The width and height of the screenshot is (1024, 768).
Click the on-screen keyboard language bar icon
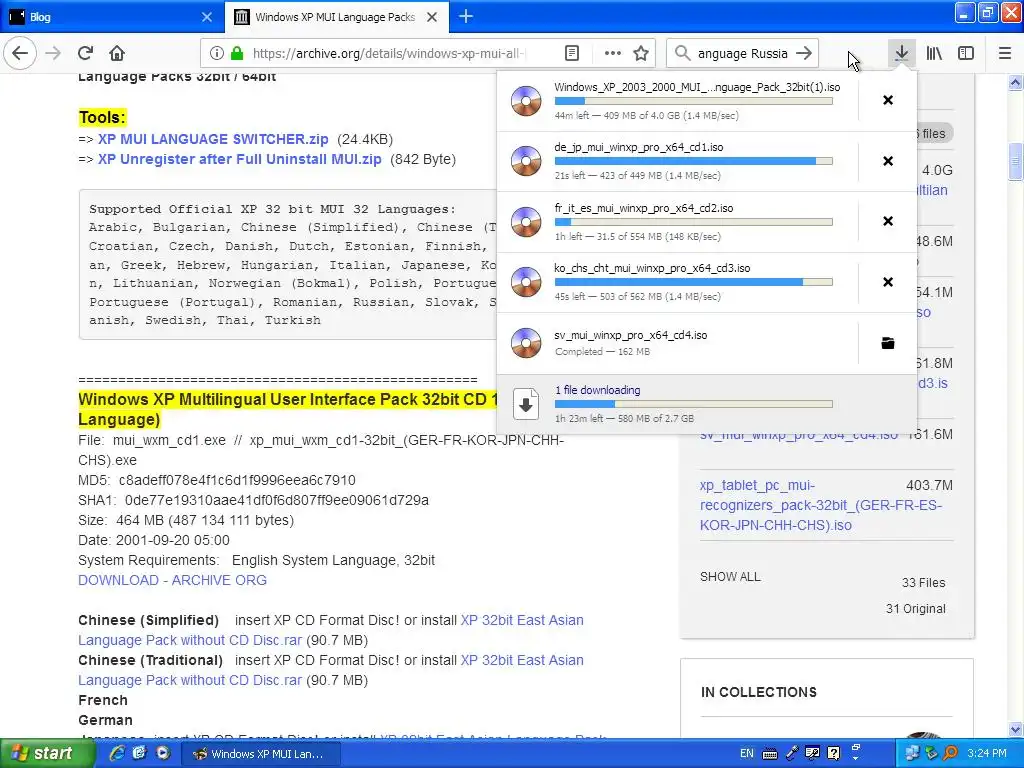[770, 754]
